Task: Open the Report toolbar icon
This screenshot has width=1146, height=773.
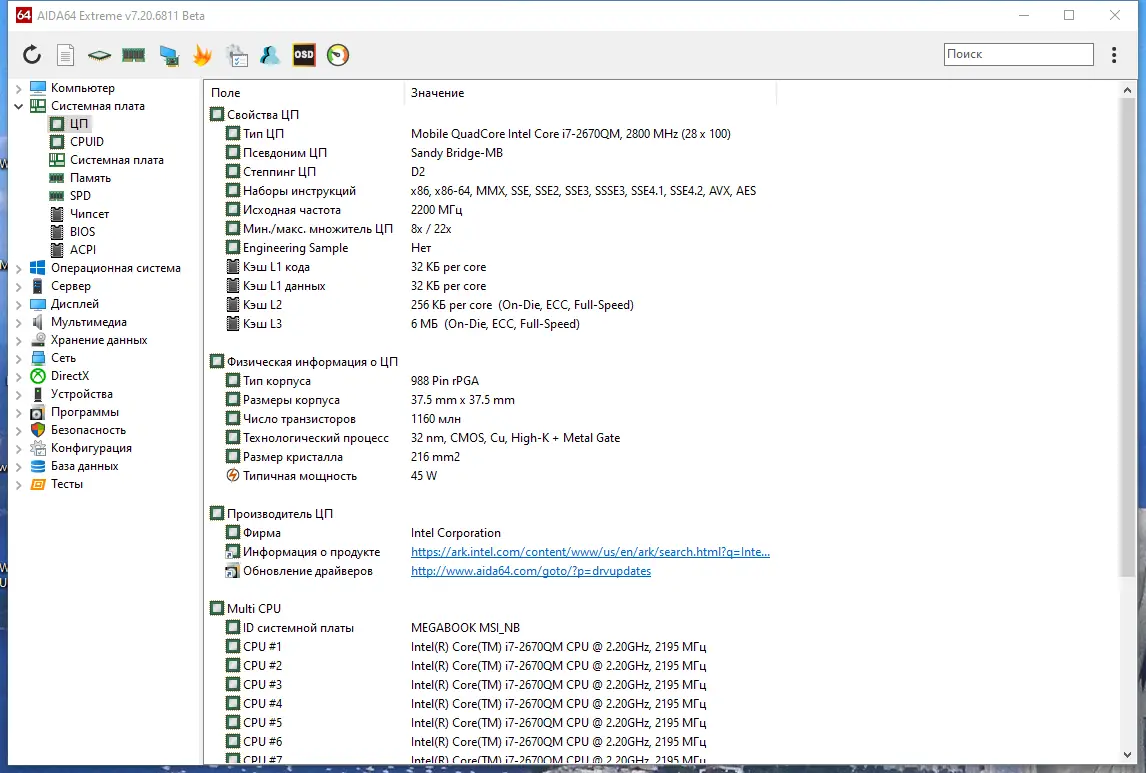Action: 66,55
